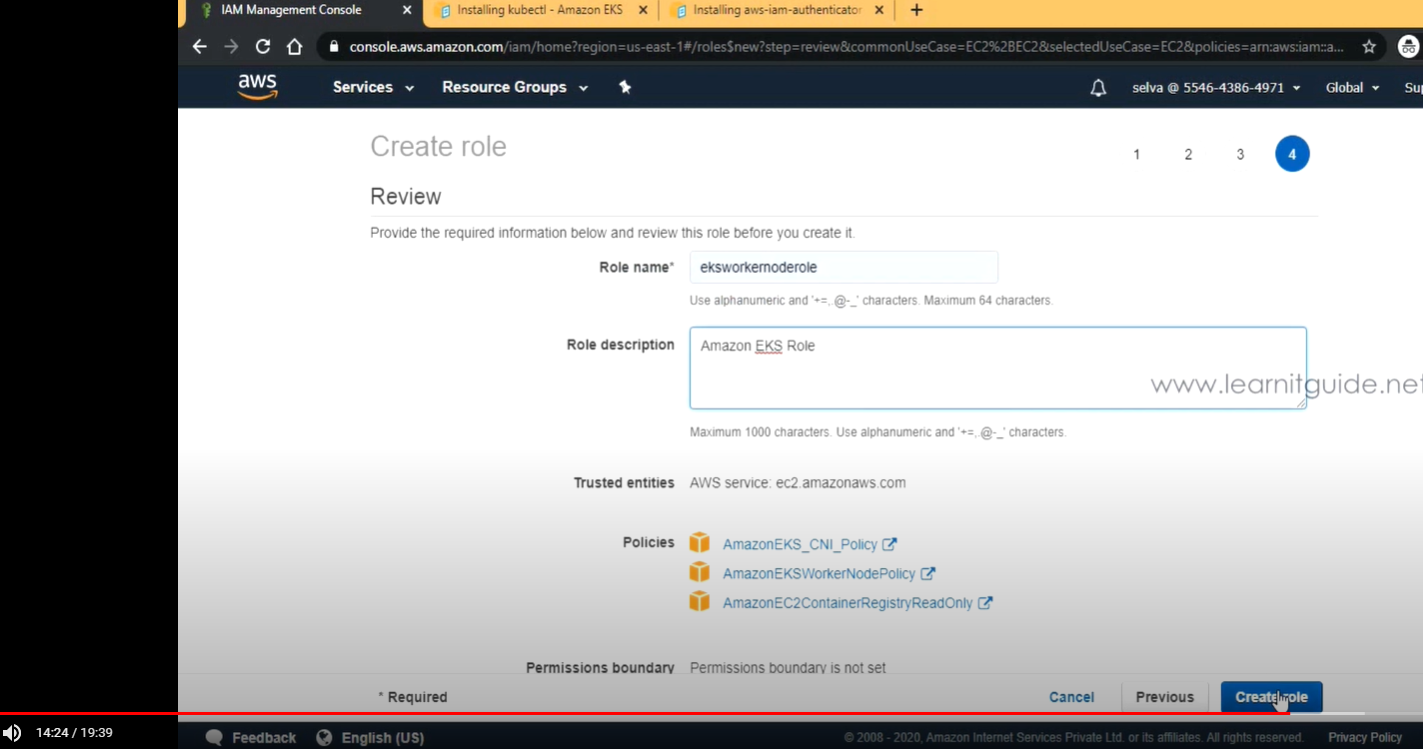Screen dimensions: 1423x749
Task: Switch to Installing kubectl - Amazon EKS tab
Action: click(x=541, y=11)
